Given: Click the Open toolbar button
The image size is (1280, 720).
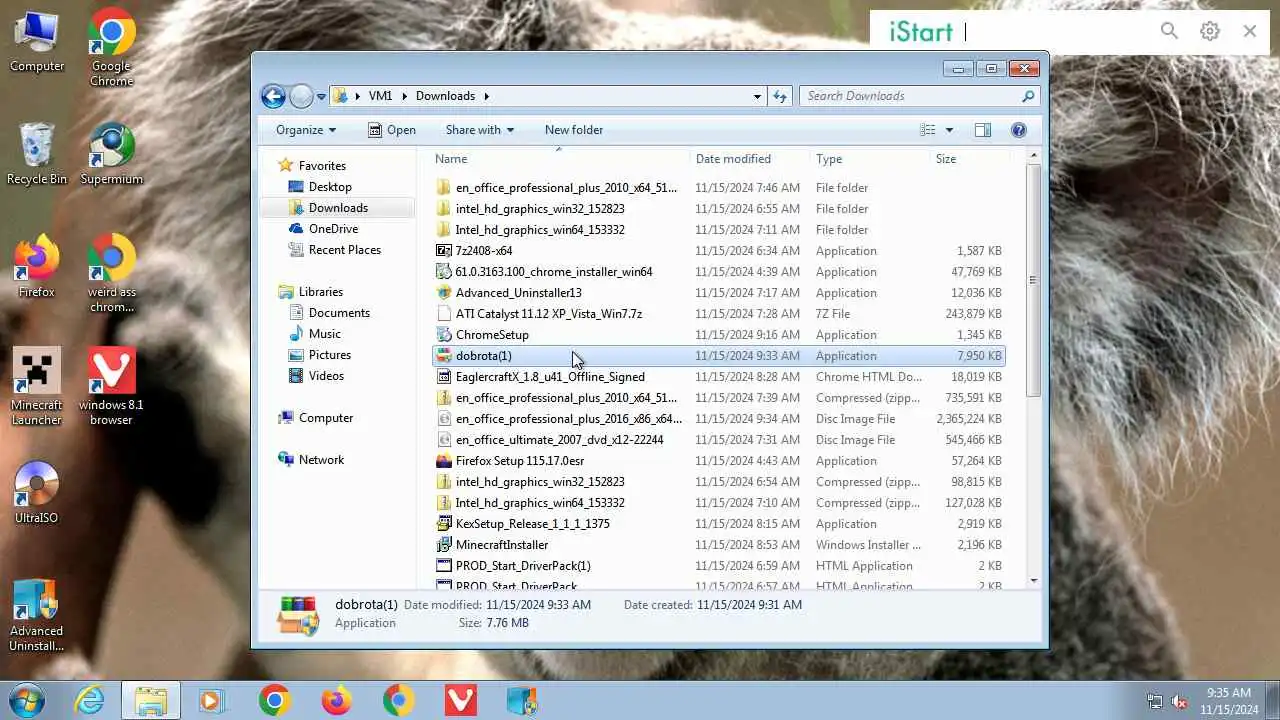Looking at the screenshot, I should (x=391, y=130).
